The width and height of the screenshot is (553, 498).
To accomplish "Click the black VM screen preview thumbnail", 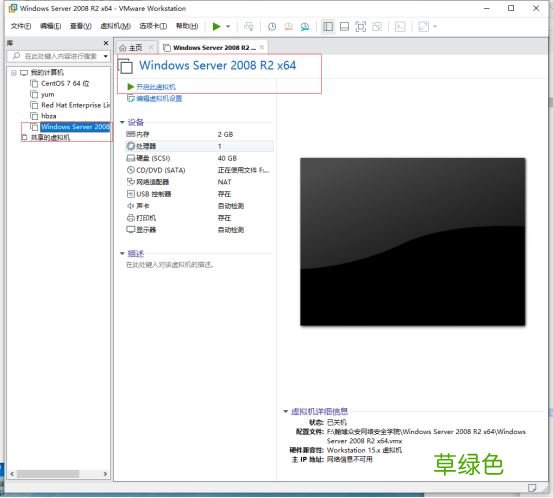I will pos(413,242).
